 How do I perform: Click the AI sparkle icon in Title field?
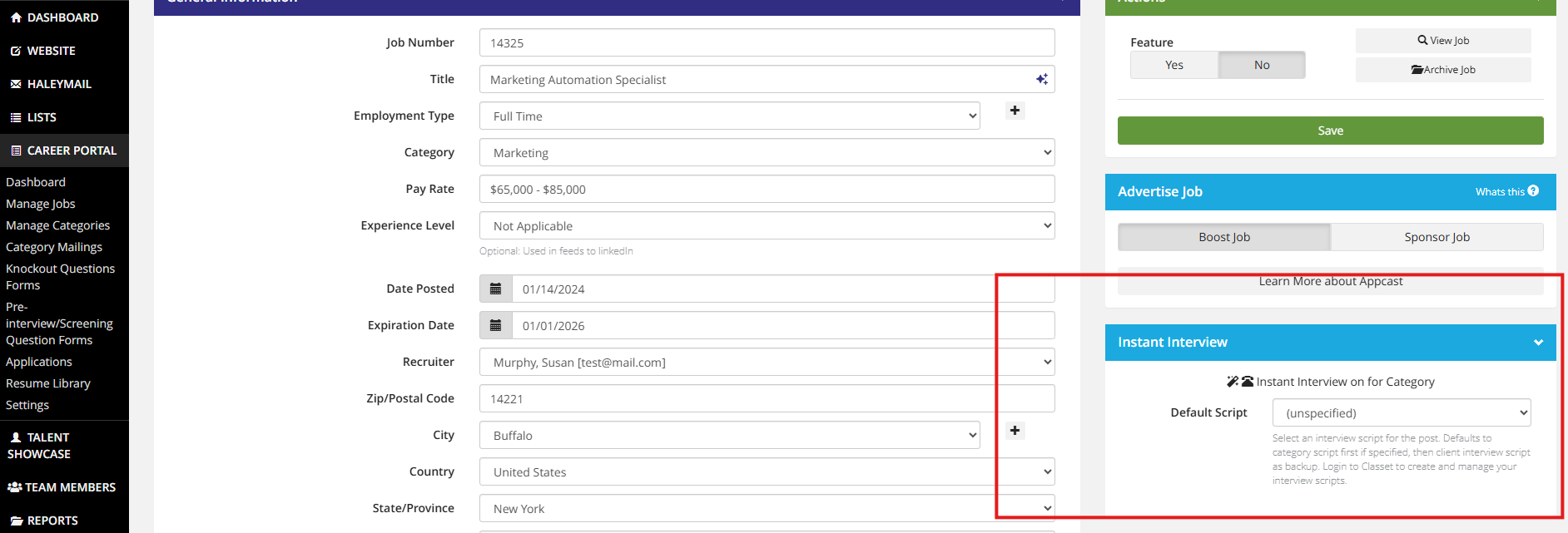tap(1041, 79)
